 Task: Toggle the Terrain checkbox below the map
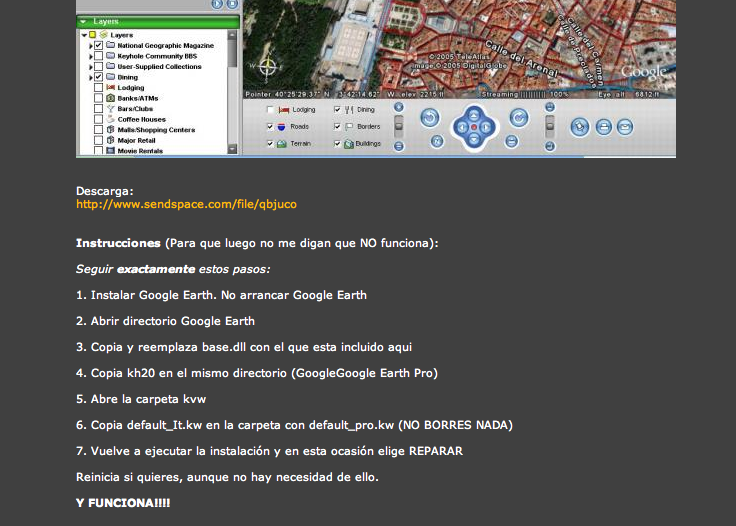click(x=270, y=144)
